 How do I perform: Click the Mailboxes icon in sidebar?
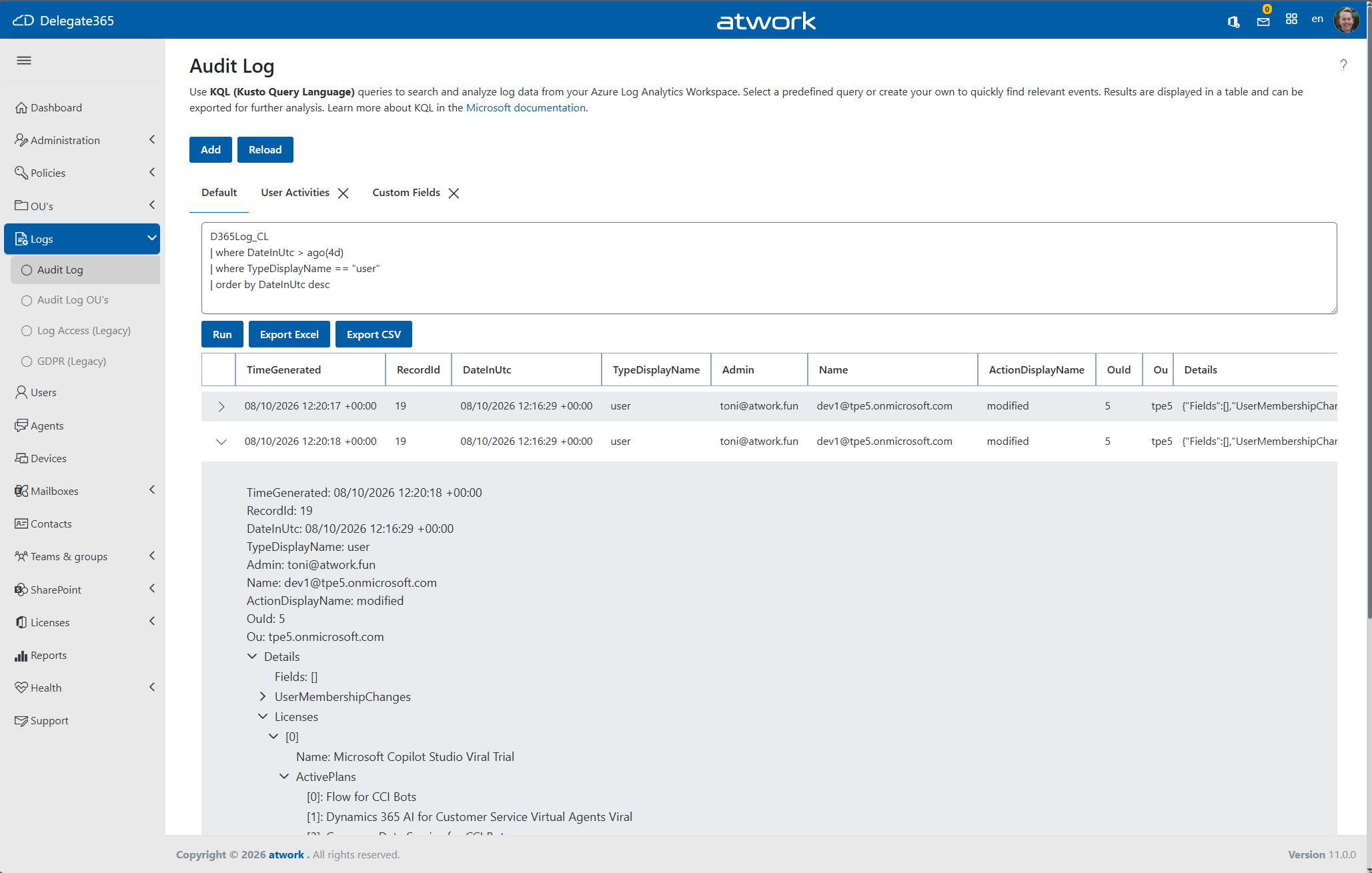(x=21, y=491)
